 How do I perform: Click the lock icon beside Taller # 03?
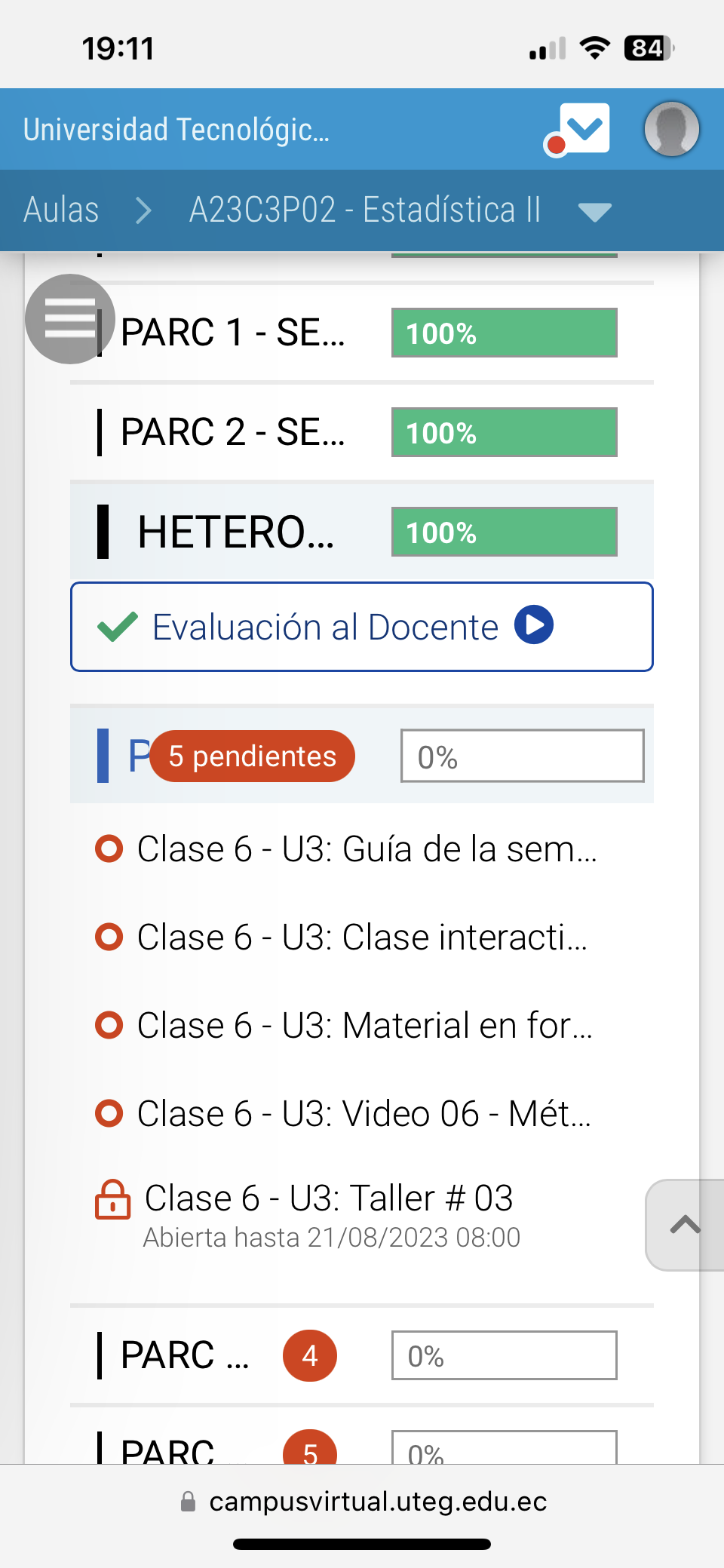pyautogui.click(x=112, y=1199)
